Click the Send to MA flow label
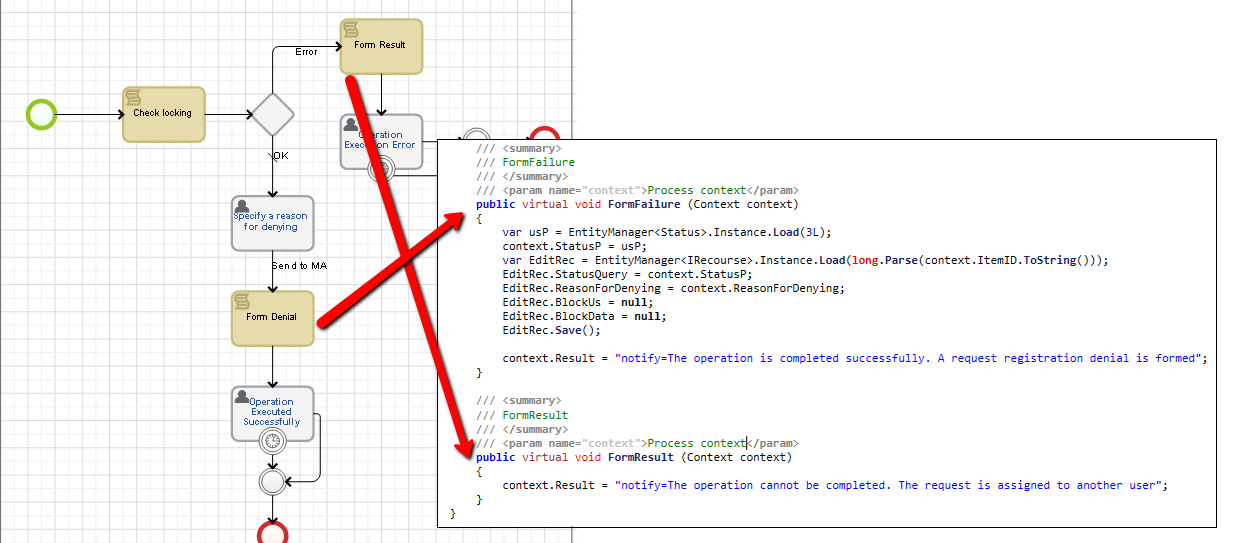Viewport: 1234px width, 543px height. [x=299, y=265]
